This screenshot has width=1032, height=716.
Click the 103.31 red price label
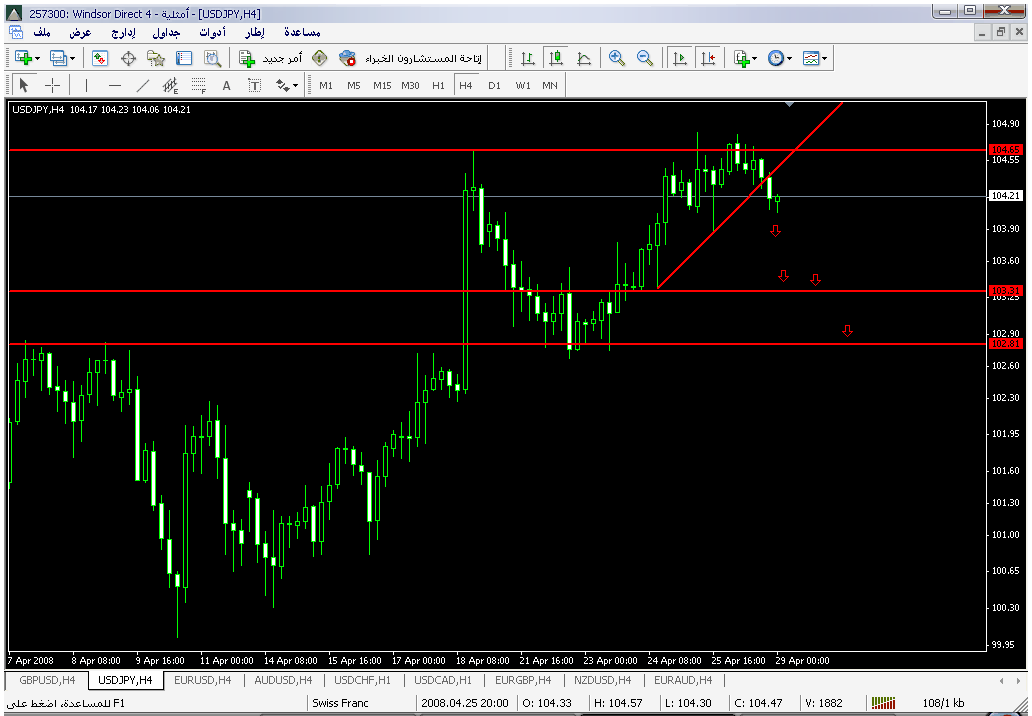click(1006, 290)
